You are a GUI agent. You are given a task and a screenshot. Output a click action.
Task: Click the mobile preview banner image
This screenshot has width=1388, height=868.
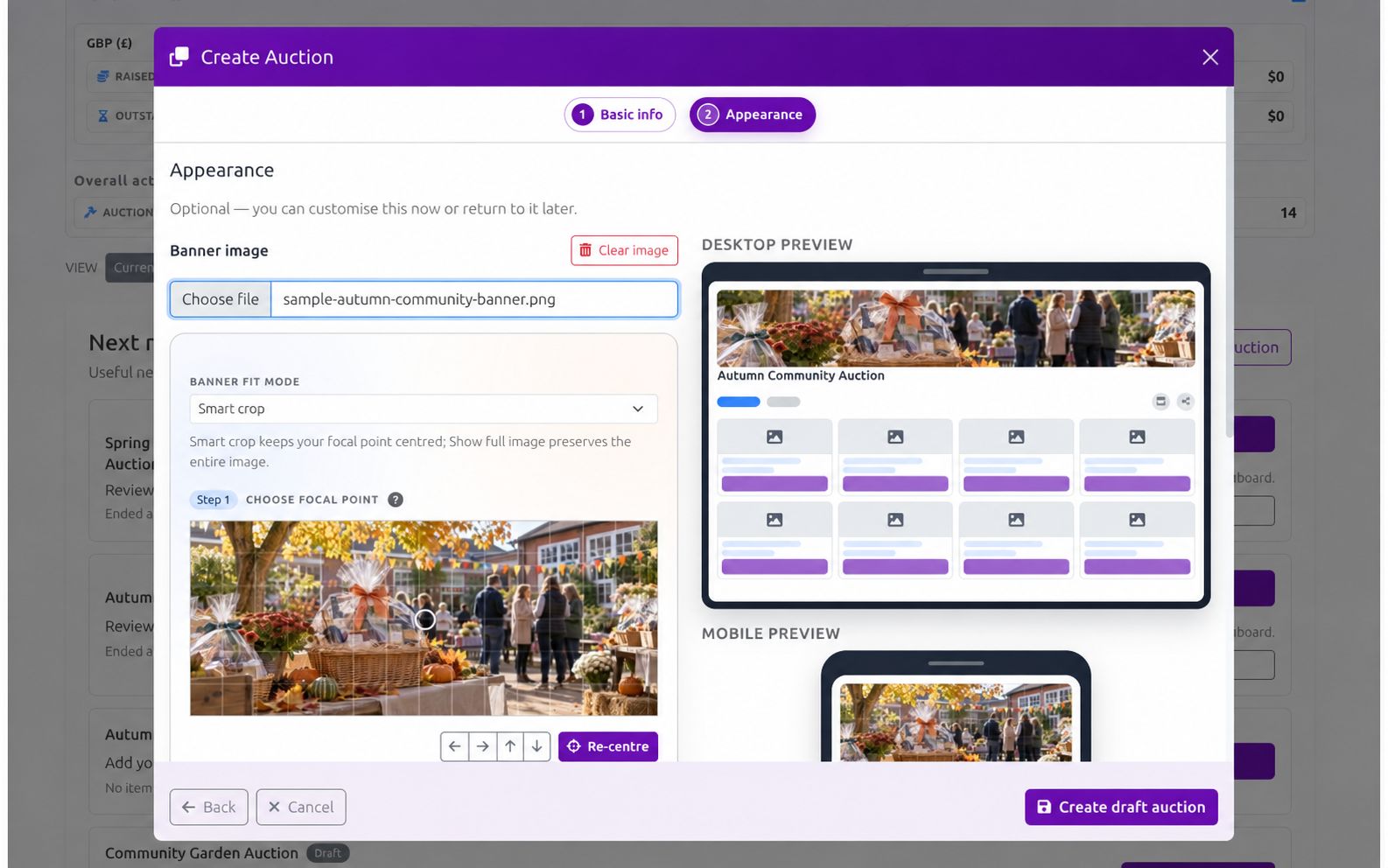click(x=956, y=722)
